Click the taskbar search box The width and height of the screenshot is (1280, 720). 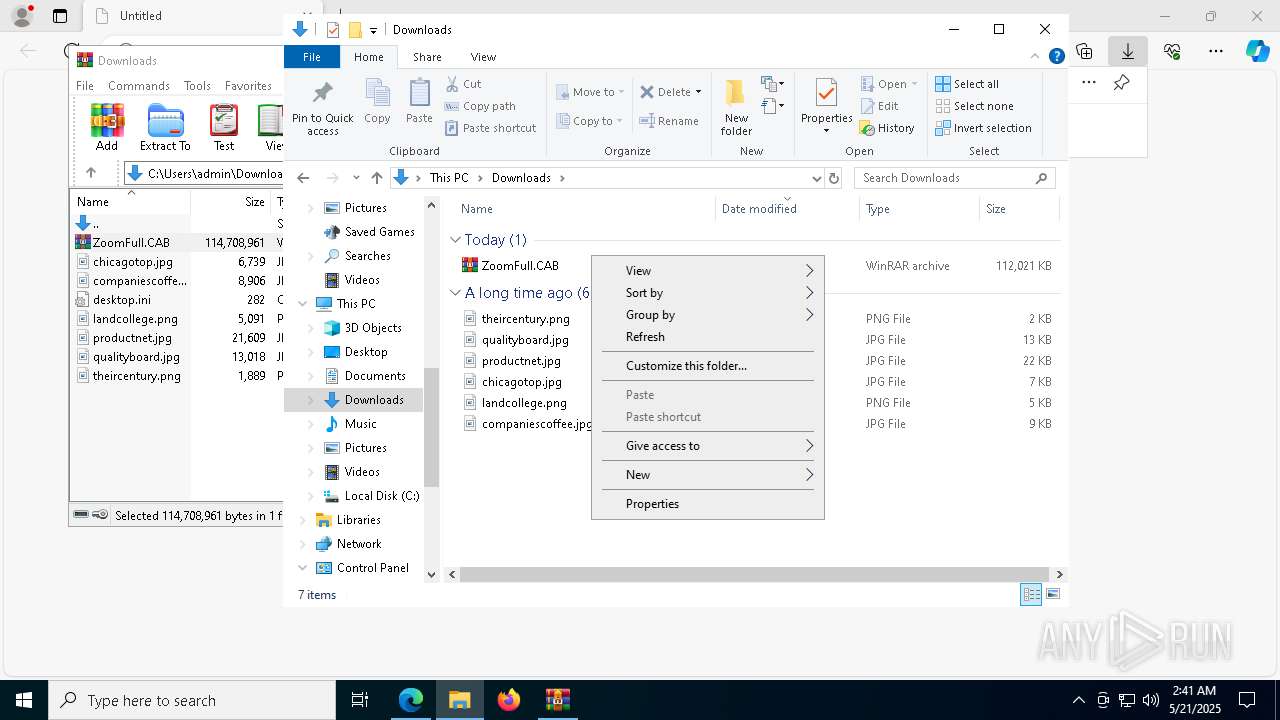click(x=192, y=700)
